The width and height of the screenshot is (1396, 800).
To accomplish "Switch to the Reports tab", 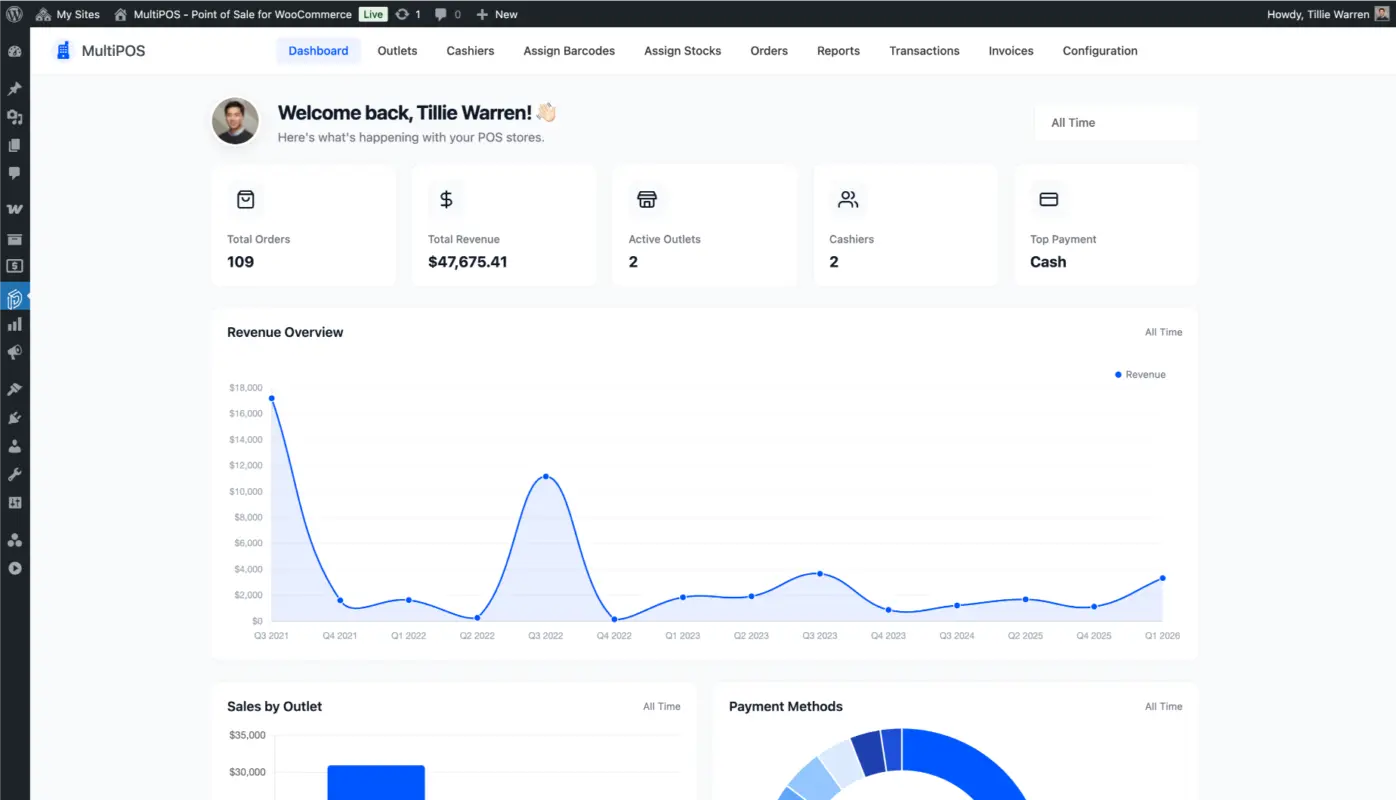I will point(838,51).
